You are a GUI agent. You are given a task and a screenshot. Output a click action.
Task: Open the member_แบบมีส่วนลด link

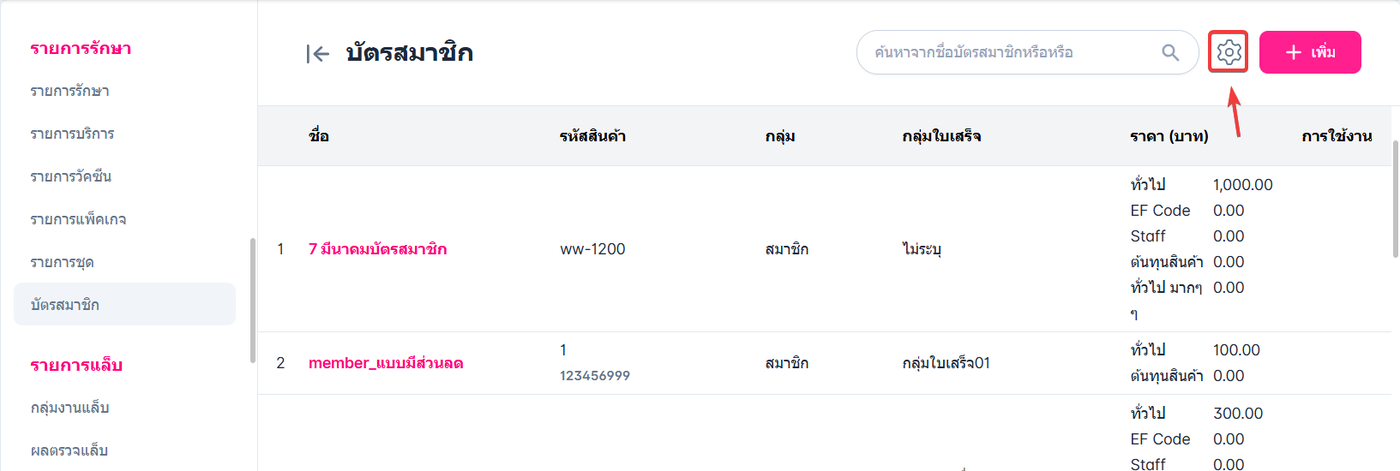point(386,363)
